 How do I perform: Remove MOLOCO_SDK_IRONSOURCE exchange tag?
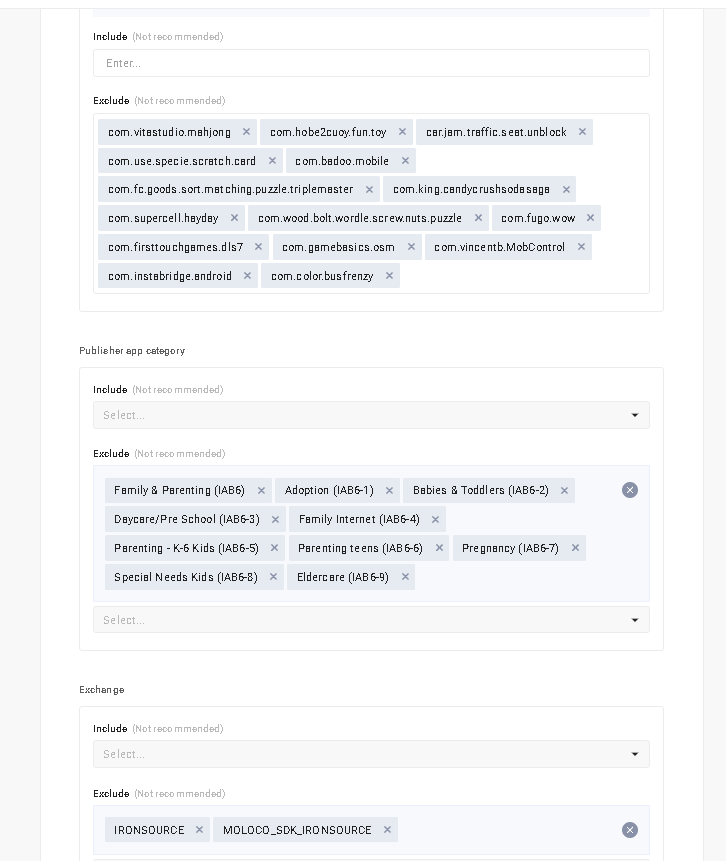387,830
